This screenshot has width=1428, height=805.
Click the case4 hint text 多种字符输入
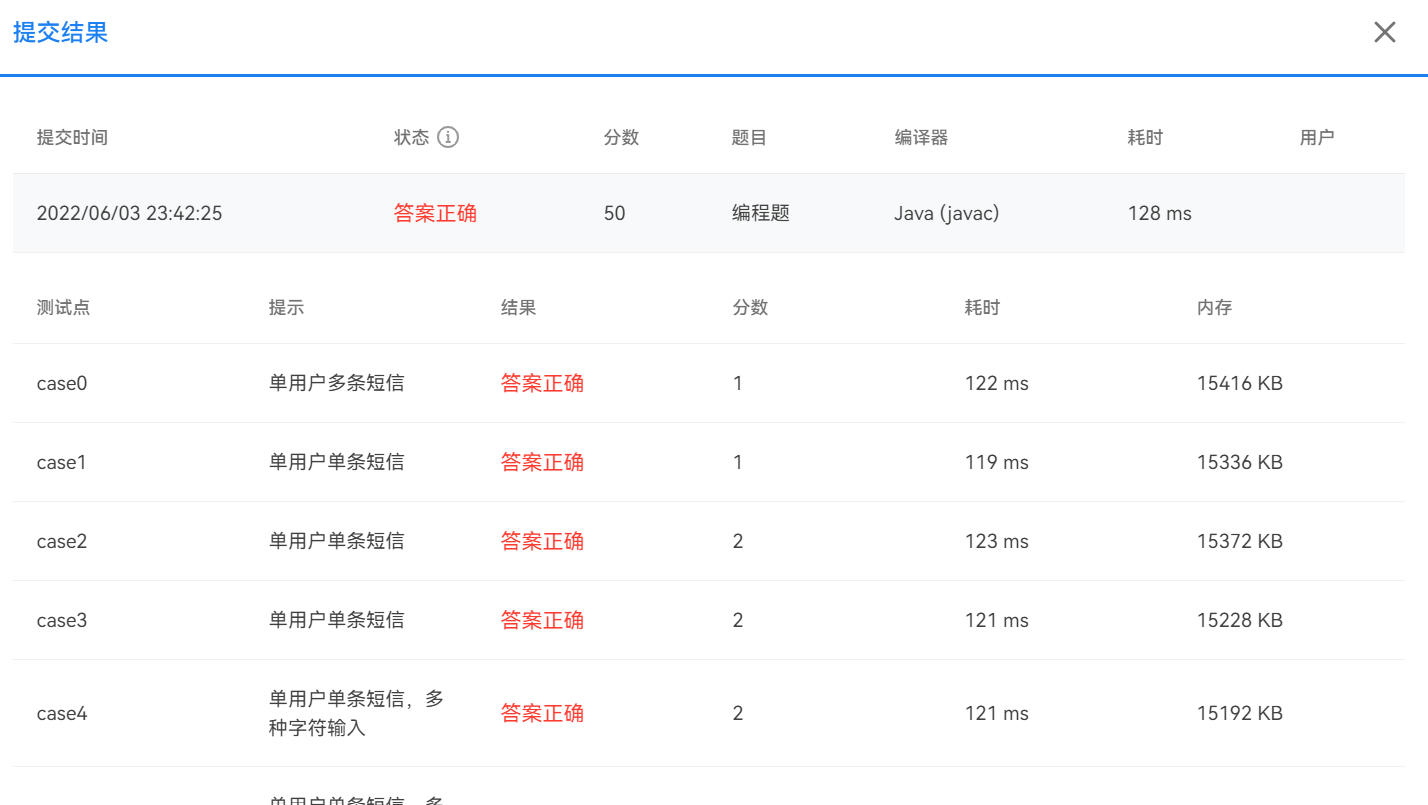[x=356, y=713]
